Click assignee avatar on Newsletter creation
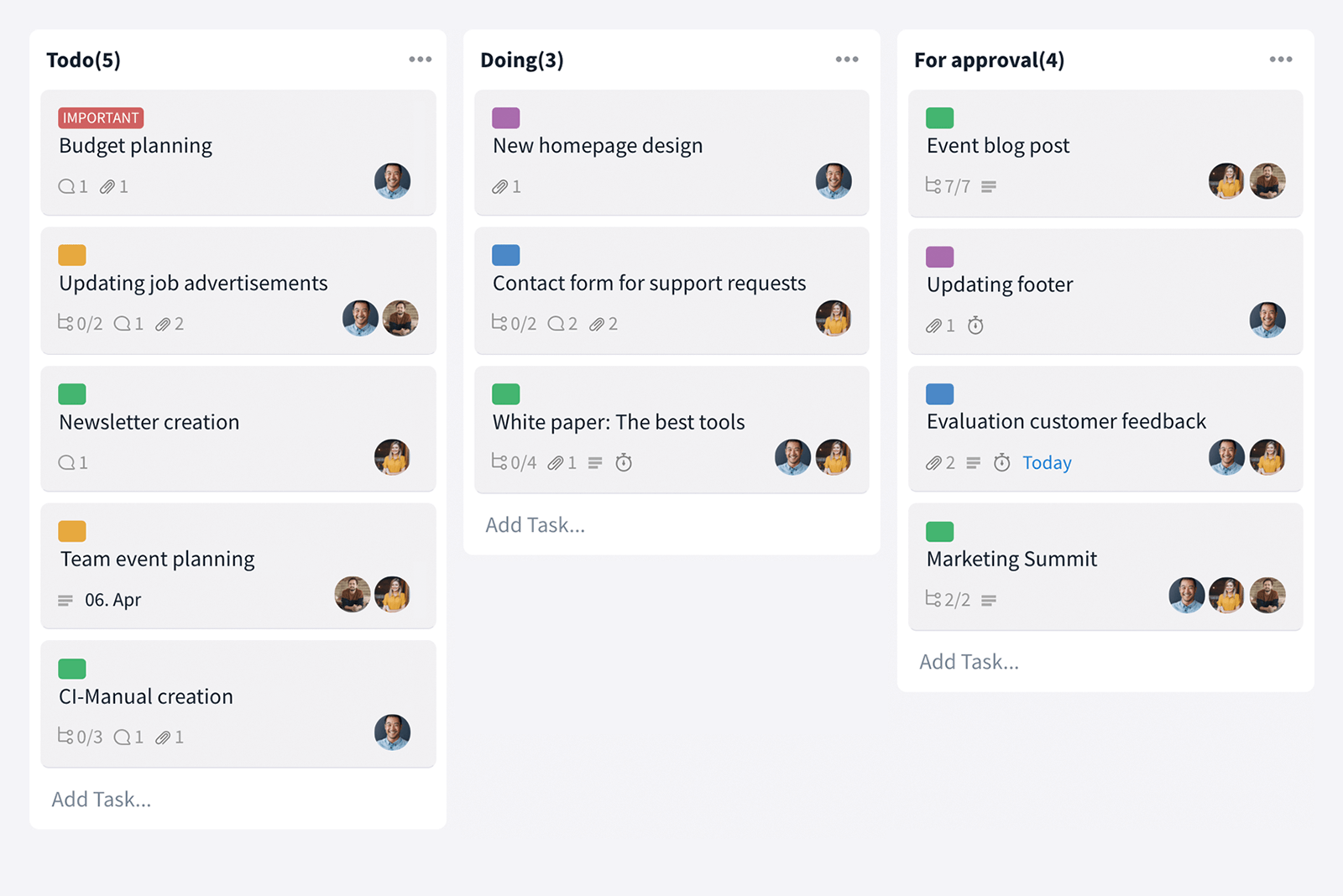The image size is (1343, 896). click(392, 457)
